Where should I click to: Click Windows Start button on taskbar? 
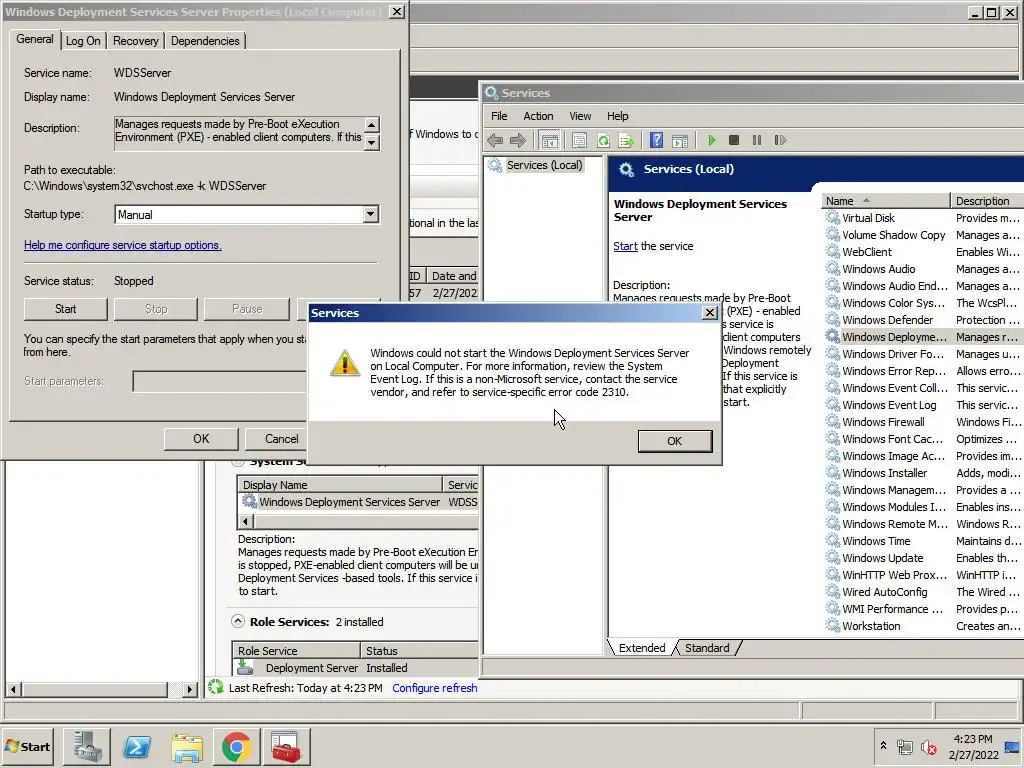[28, 746]
